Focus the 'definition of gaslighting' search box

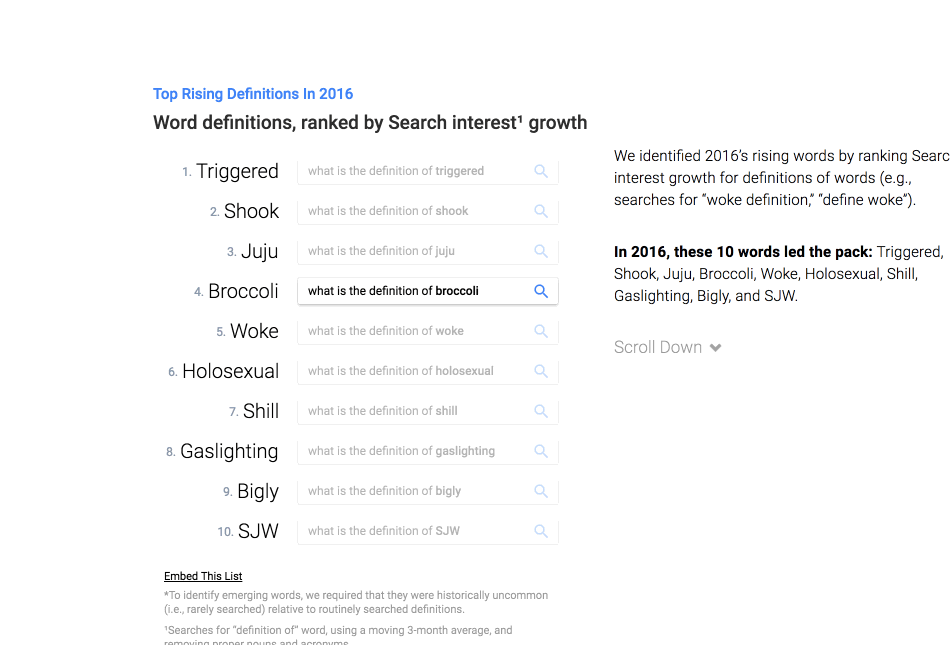point(415,451)
